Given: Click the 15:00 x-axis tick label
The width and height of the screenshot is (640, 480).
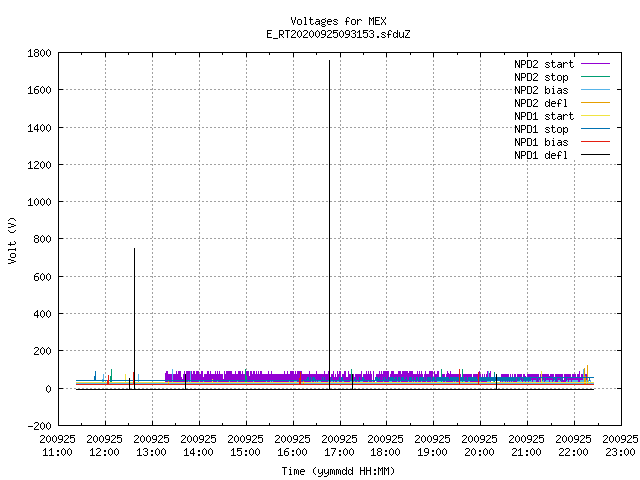Looking at the screenshot, I should click(x=245, y=452).
